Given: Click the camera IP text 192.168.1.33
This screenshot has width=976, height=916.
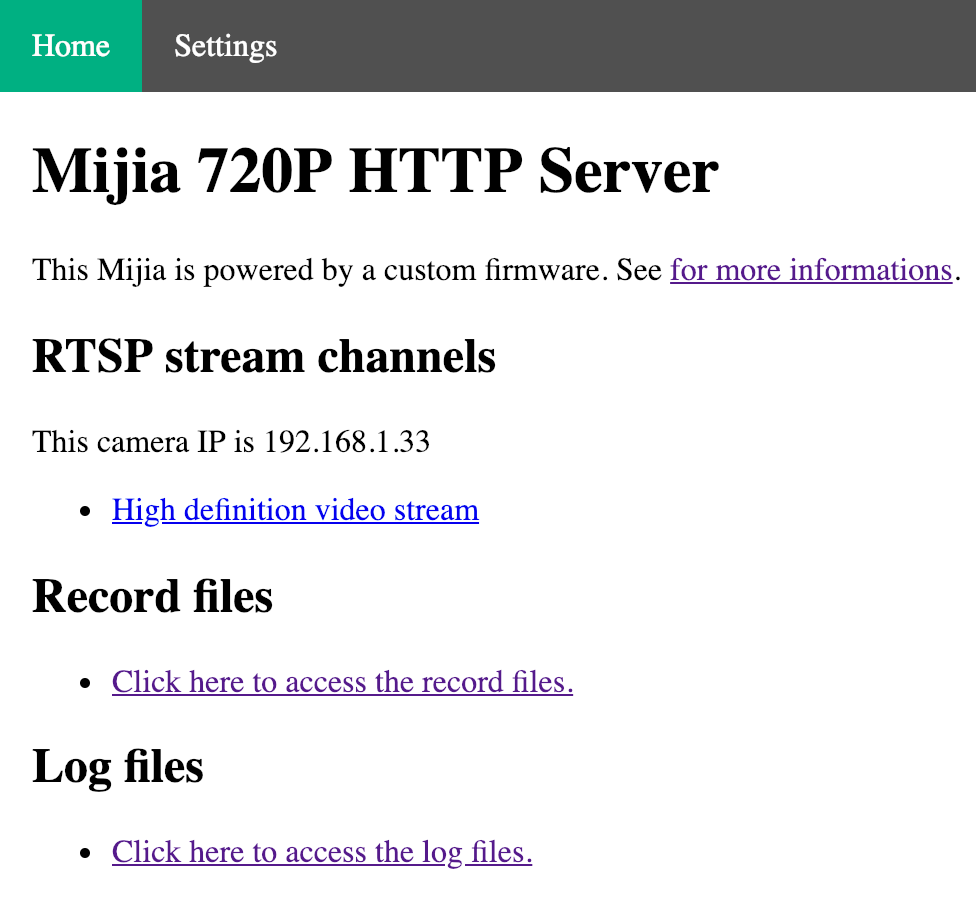Looking at the screenshot, I should click(x=347, y=442).
